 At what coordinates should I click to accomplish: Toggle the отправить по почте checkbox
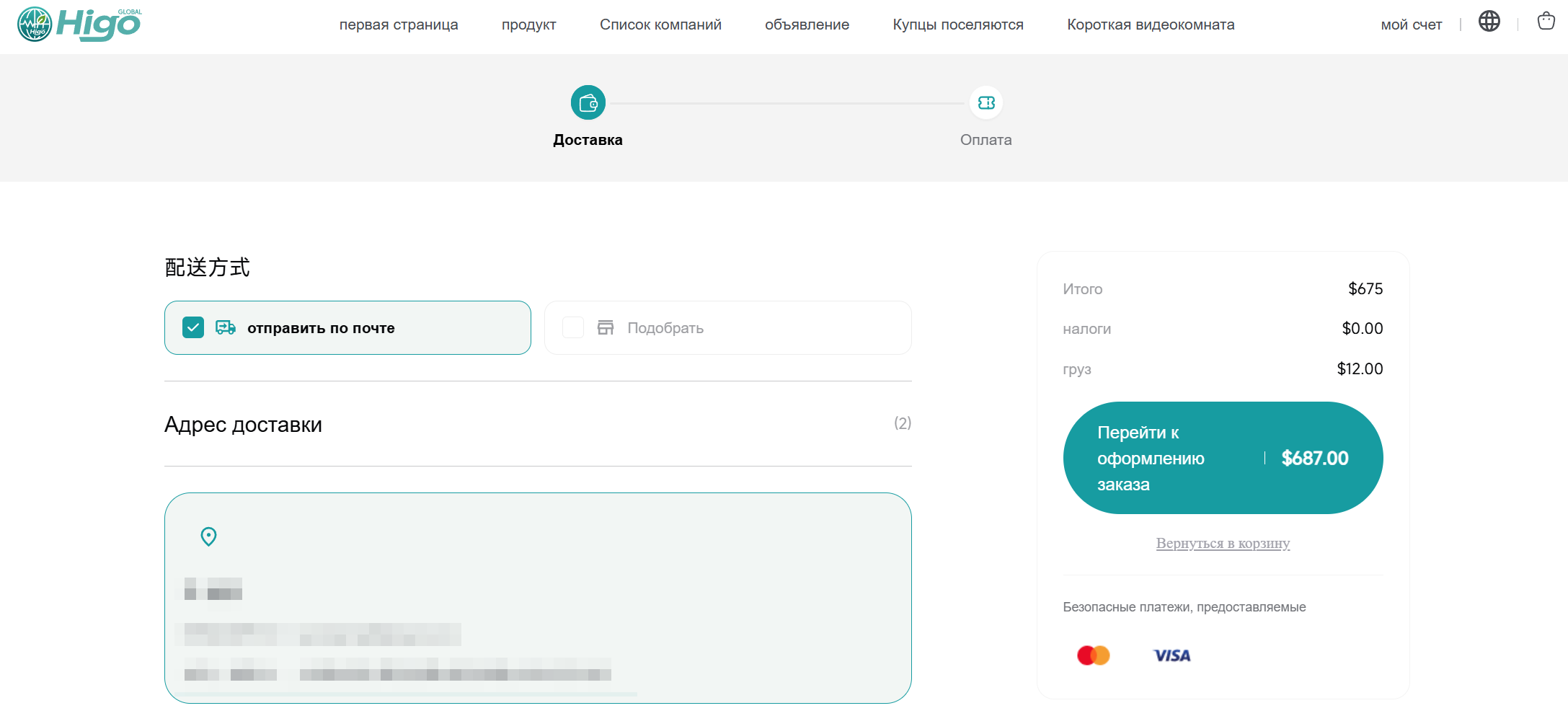193,327
